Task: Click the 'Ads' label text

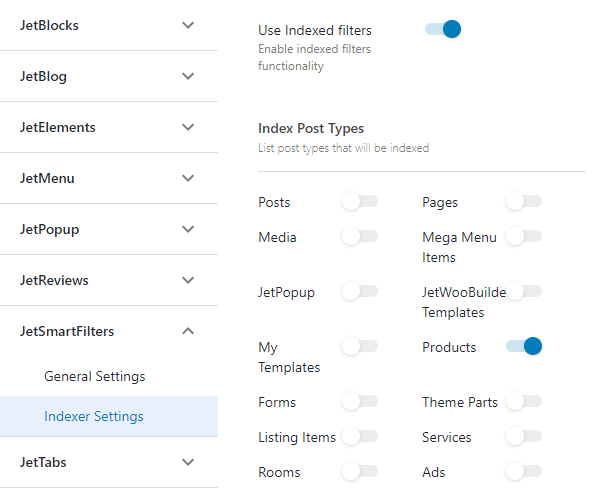Action: pos(434,472)
